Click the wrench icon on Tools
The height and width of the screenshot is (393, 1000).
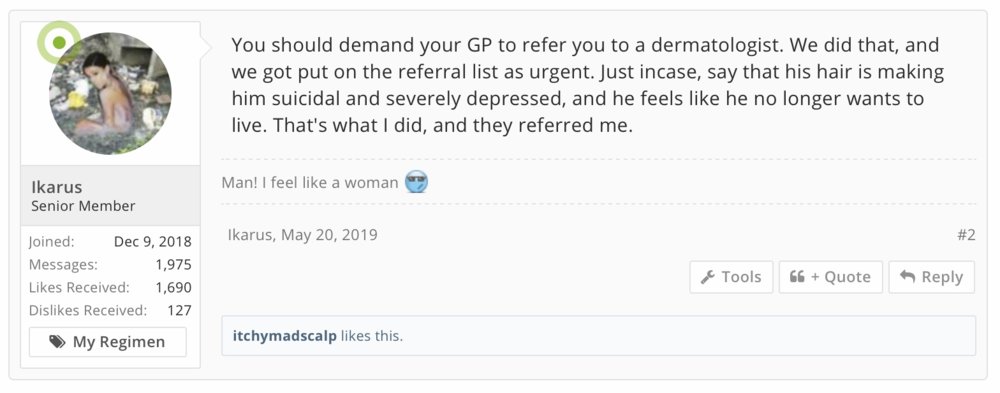pyautogui.click(x=707, y=278)
